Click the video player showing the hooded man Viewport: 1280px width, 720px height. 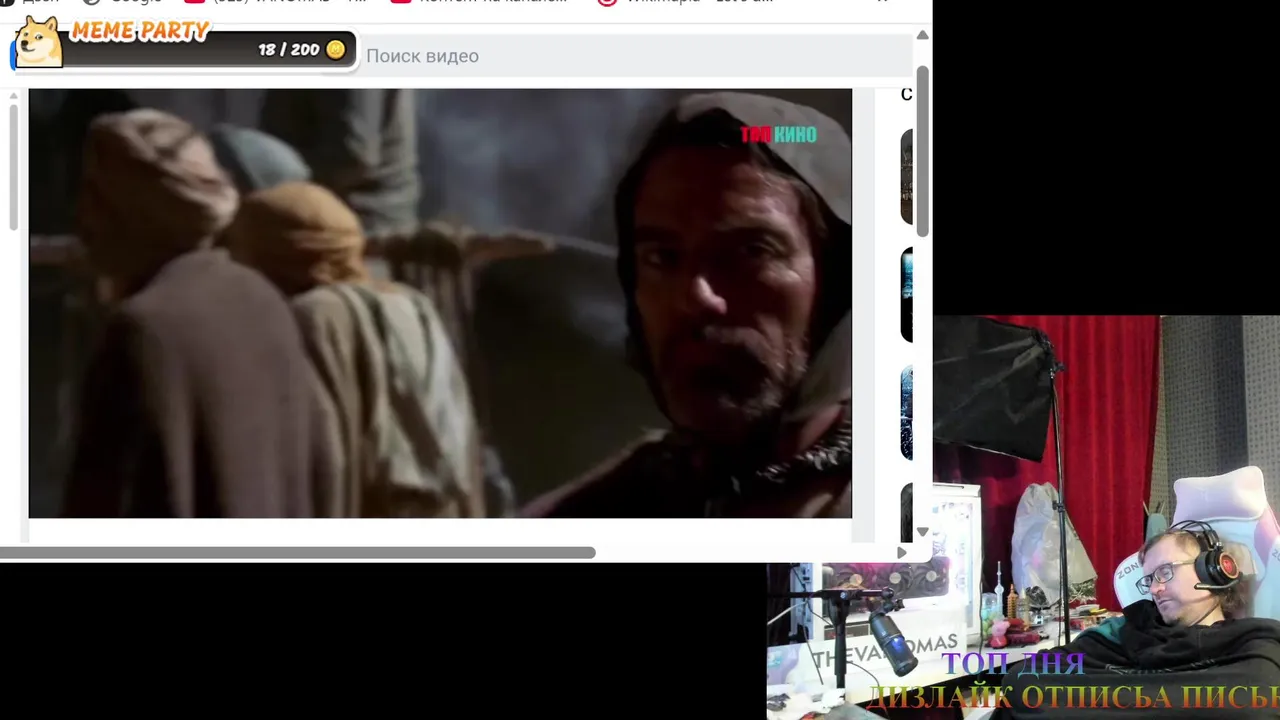[x=440, y=303]
